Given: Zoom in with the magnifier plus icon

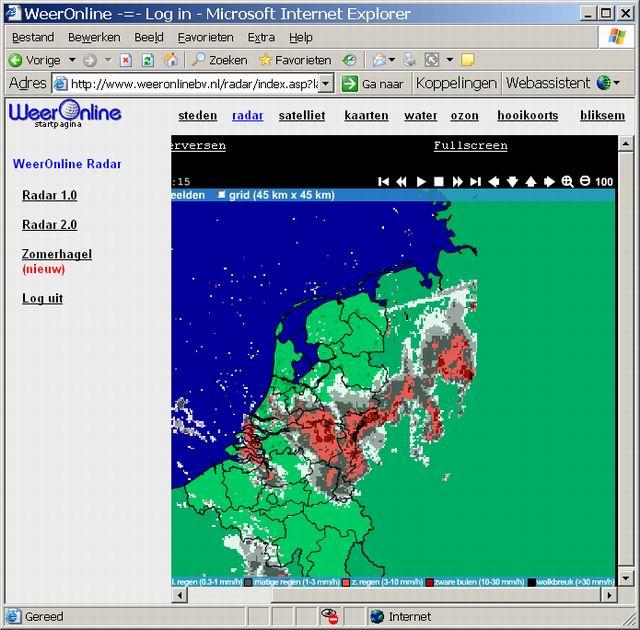Looking at the screenshot, I should tap(567, 182).
